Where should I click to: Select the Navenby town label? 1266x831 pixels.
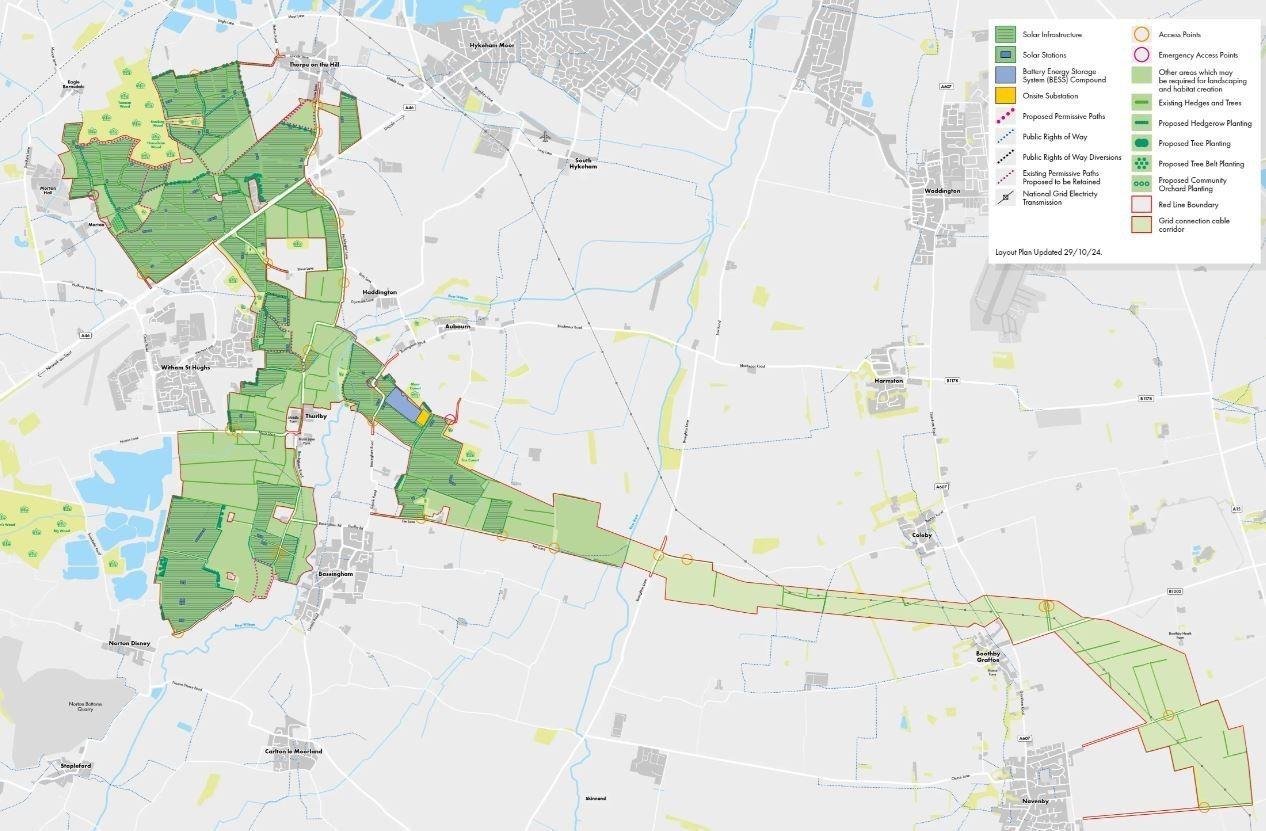pyautogui.click(x=1038, y=803)
